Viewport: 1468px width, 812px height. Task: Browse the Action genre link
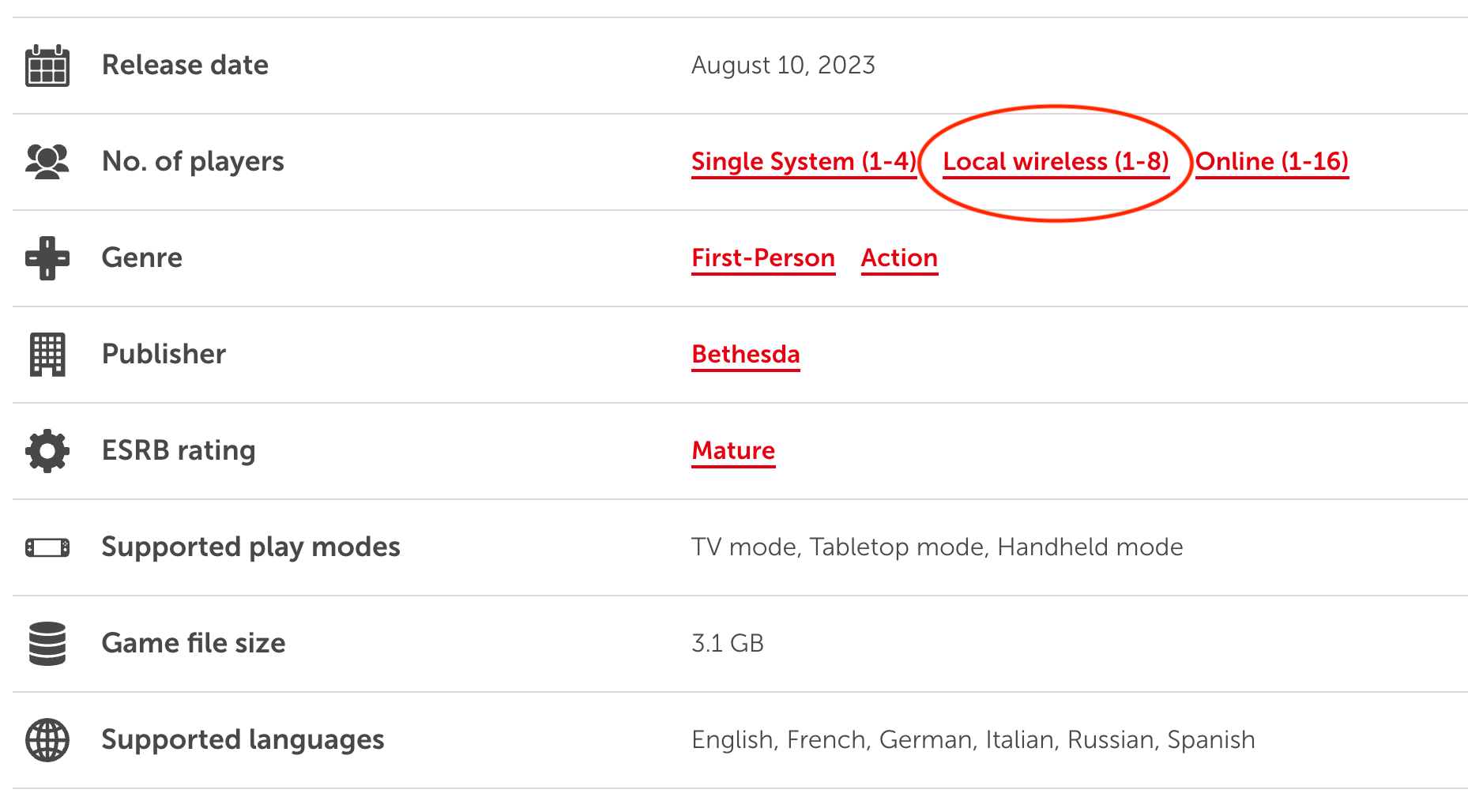[899, 258]
